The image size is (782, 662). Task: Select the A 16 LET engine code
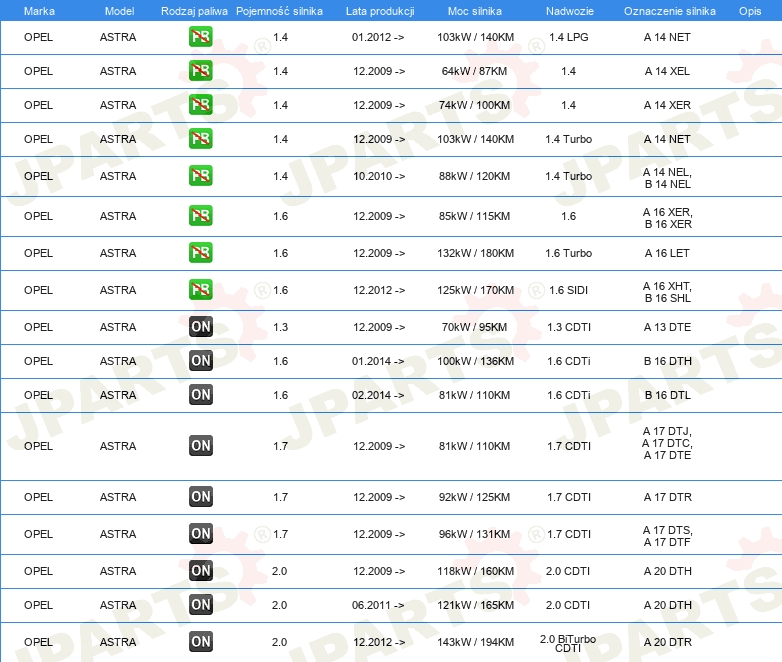667,253
